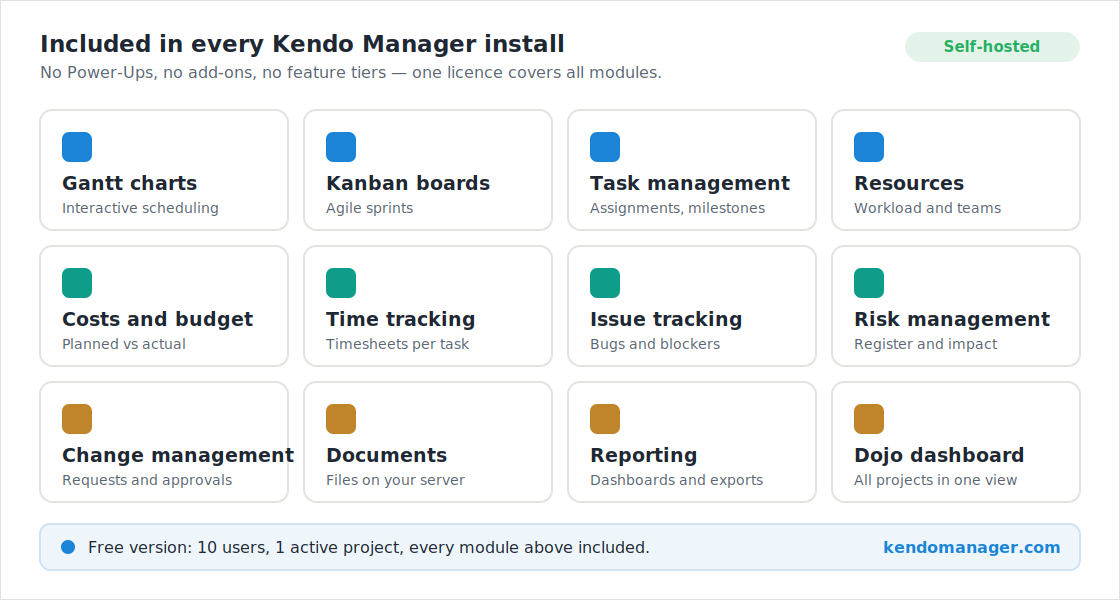The width and height of the screenshot is (1120, 600).
Task: Click the 'Assignments, milestones' description
Action: point(677,208)
